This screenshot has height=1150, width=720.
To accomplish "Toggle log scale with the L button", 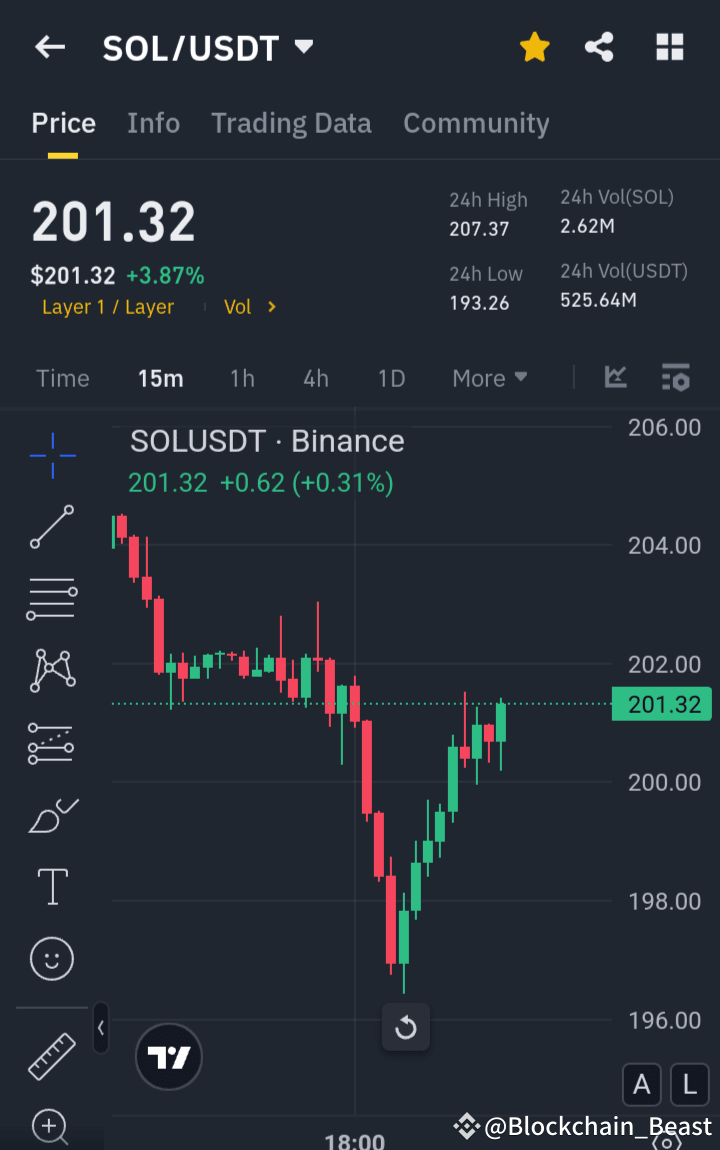I will click(x=689, y=1084).
